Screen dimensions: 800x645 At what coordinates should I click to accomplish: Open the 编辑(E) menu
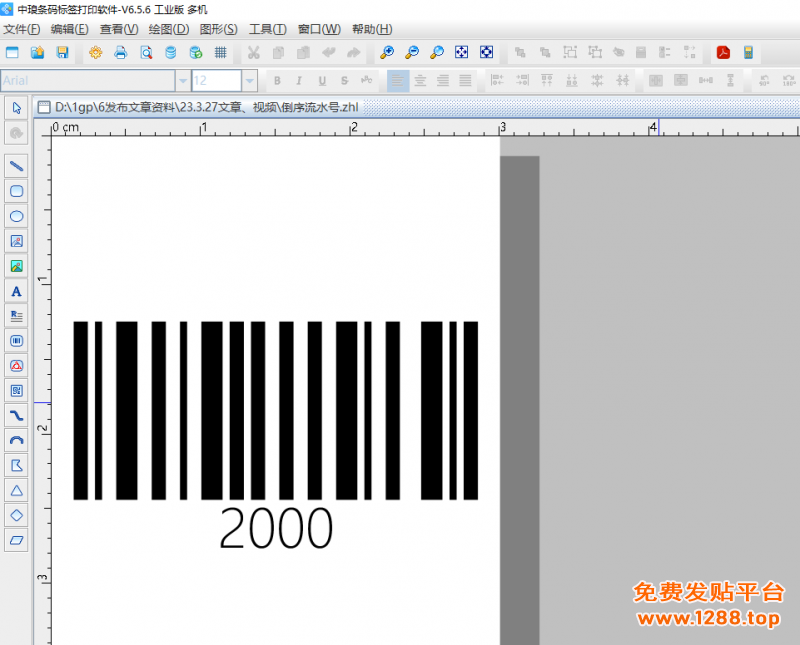[70, 29]
